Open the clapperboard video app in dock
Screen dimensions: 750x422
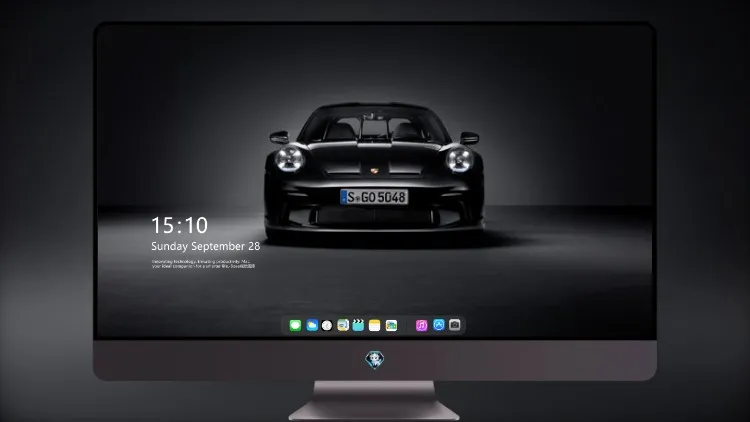[x=358, y=325]
